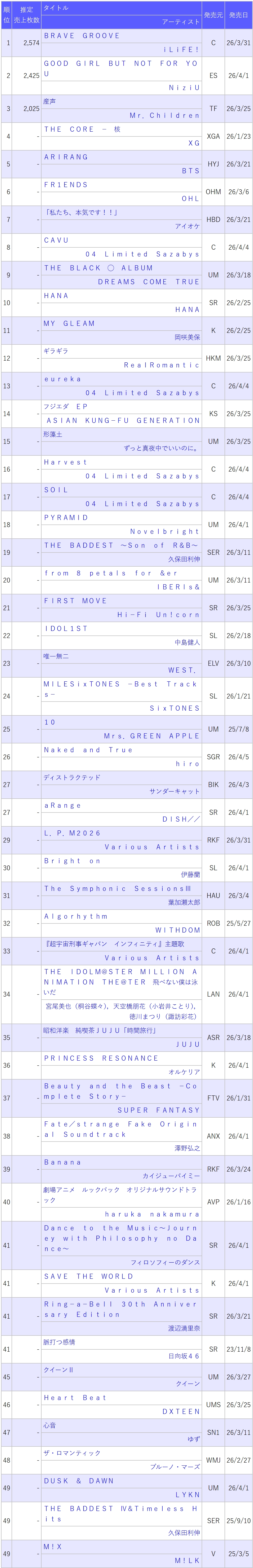Open FR1ENDS album title
The width and height of the screenshot is (253, 1568).
tap(66, 184)
